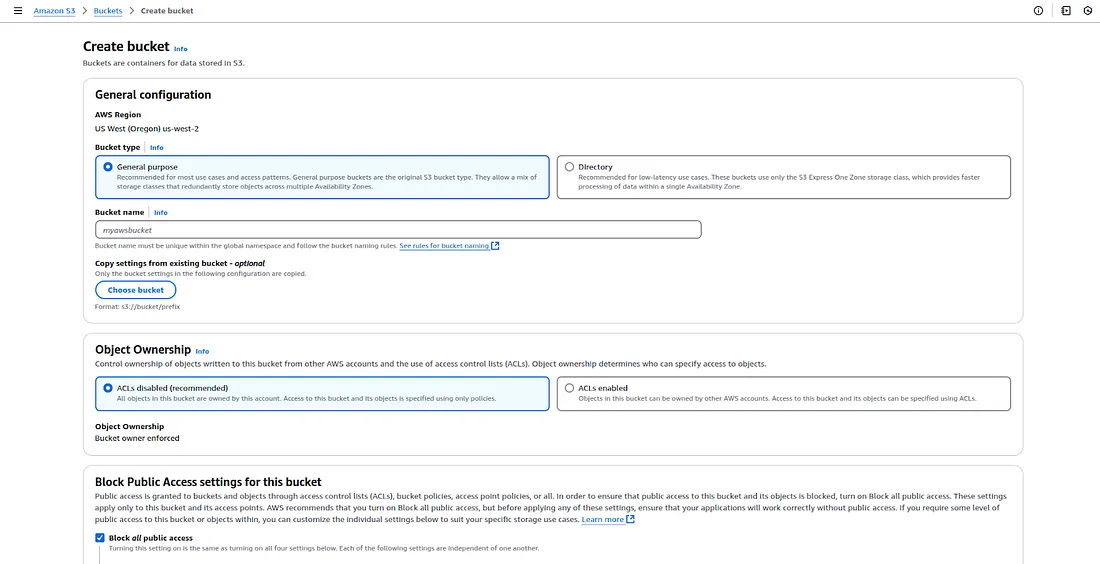Screen dimensions: 1100x564
Task: Open the hamburger navigation menu
Action: point(18,11)
